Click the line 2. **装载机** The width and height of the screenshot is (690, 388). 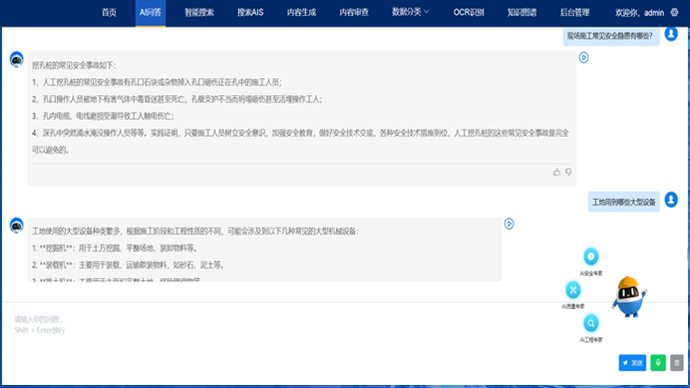(x=128, y=265)
